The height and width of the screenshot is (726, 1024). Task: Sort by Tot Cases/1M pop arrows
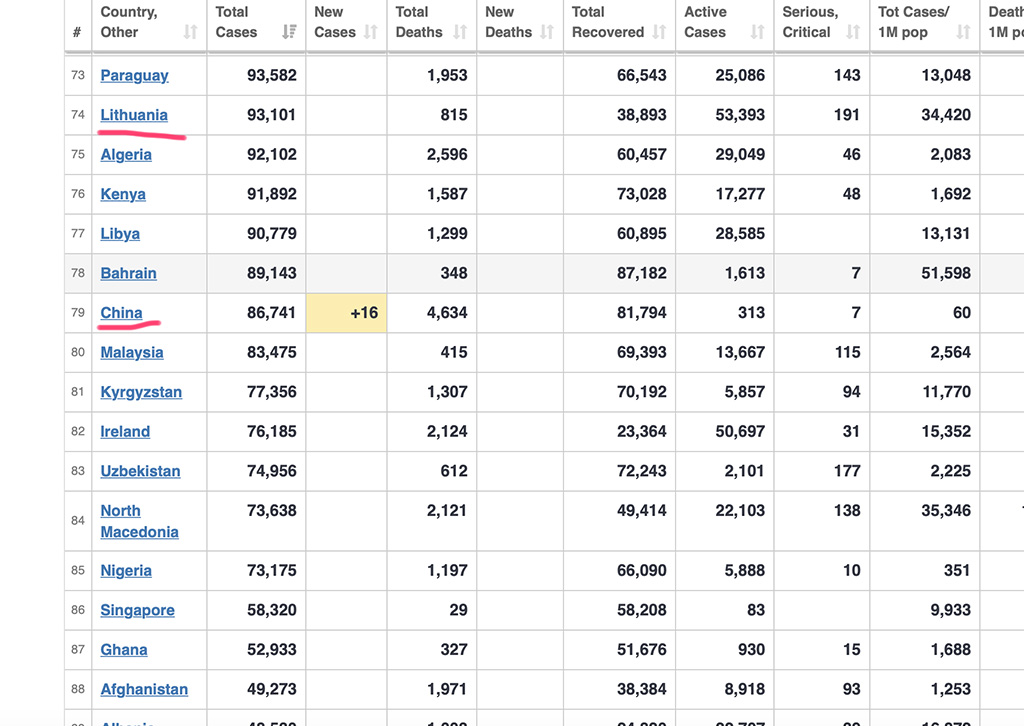[963, 32]
